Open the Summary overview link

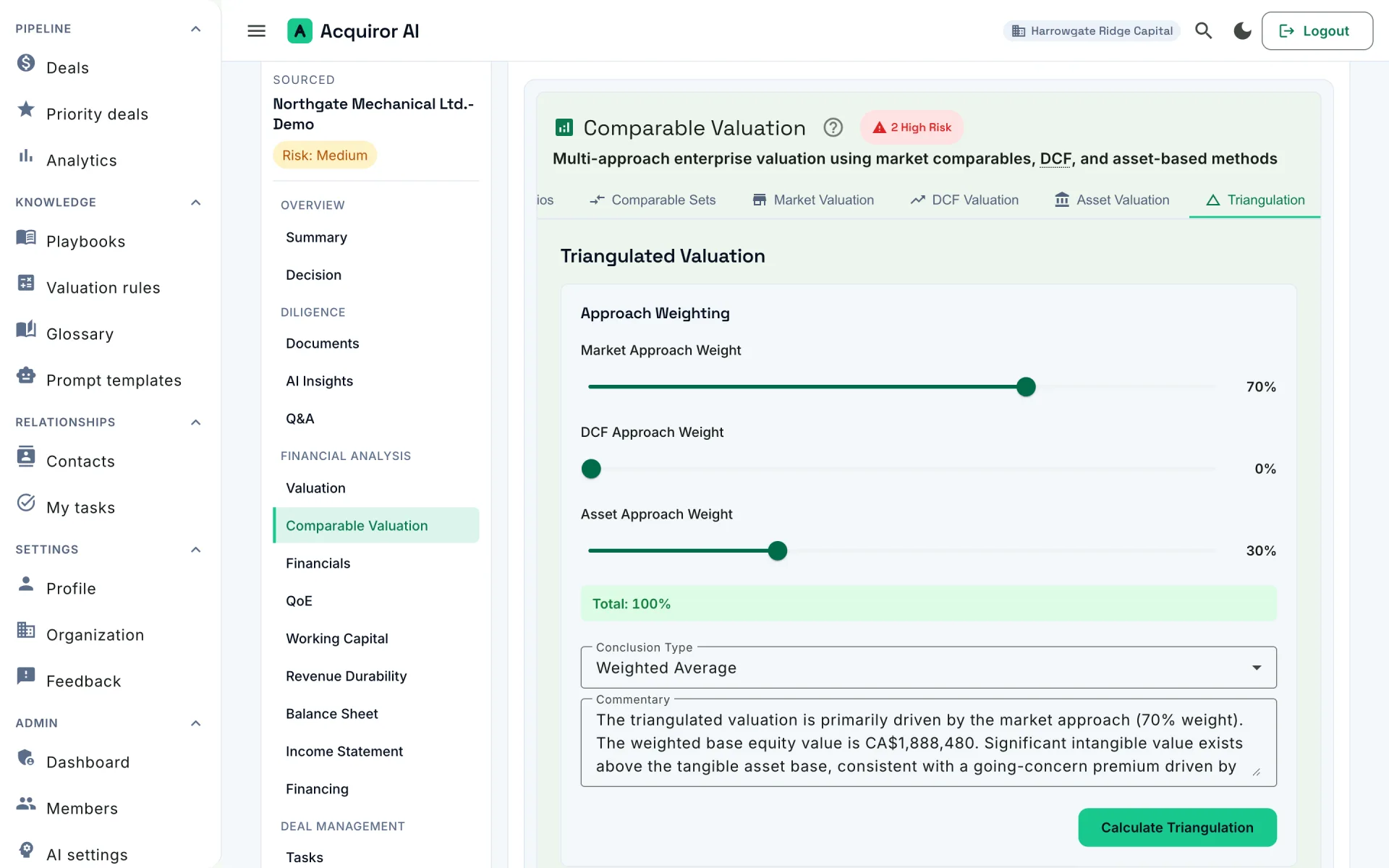coord(316,237)
